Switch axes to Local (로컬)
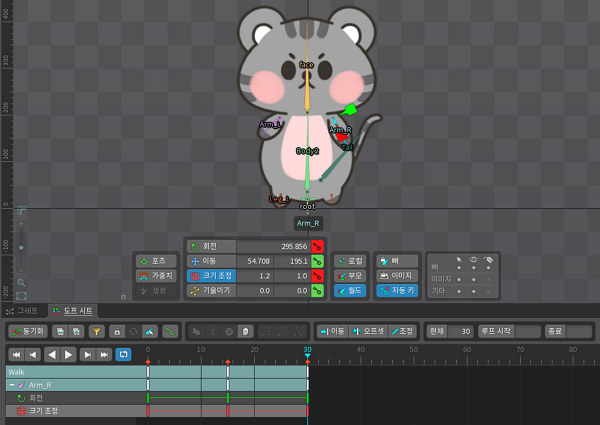 tap(350, 261)
